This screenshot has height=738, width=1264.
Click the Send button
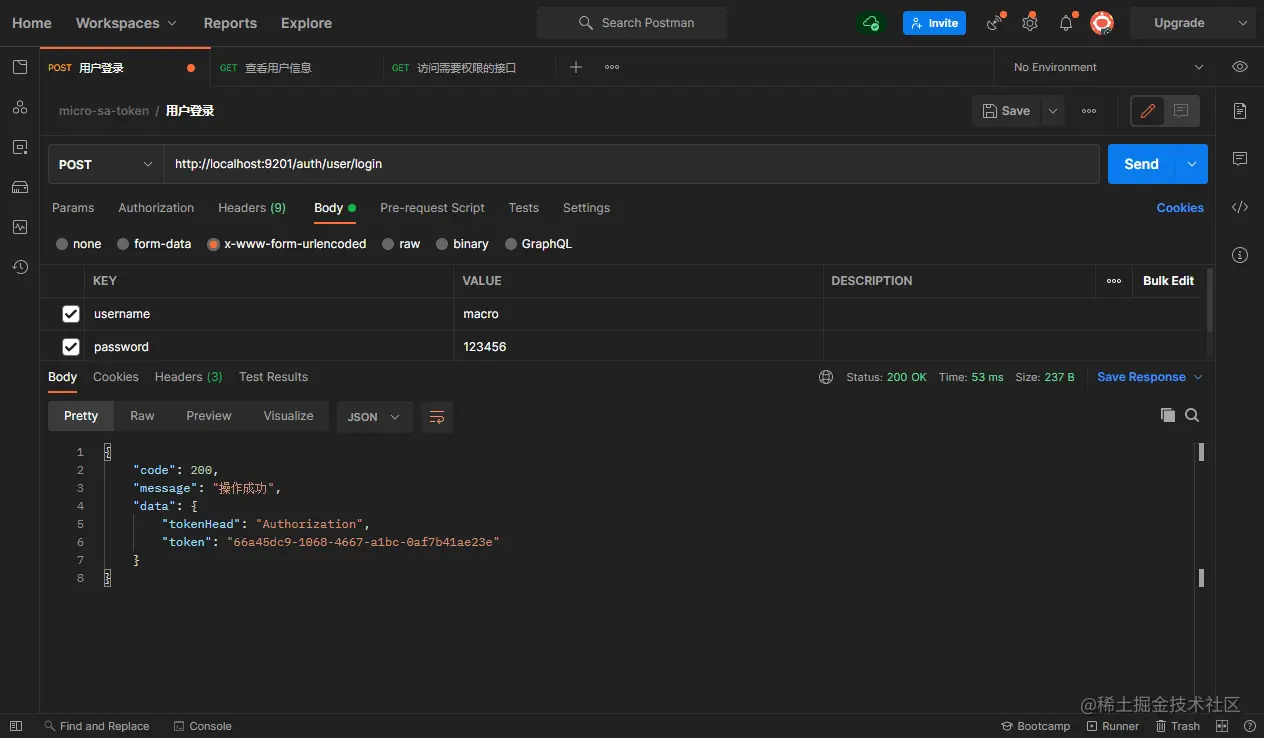[1142, 164]
